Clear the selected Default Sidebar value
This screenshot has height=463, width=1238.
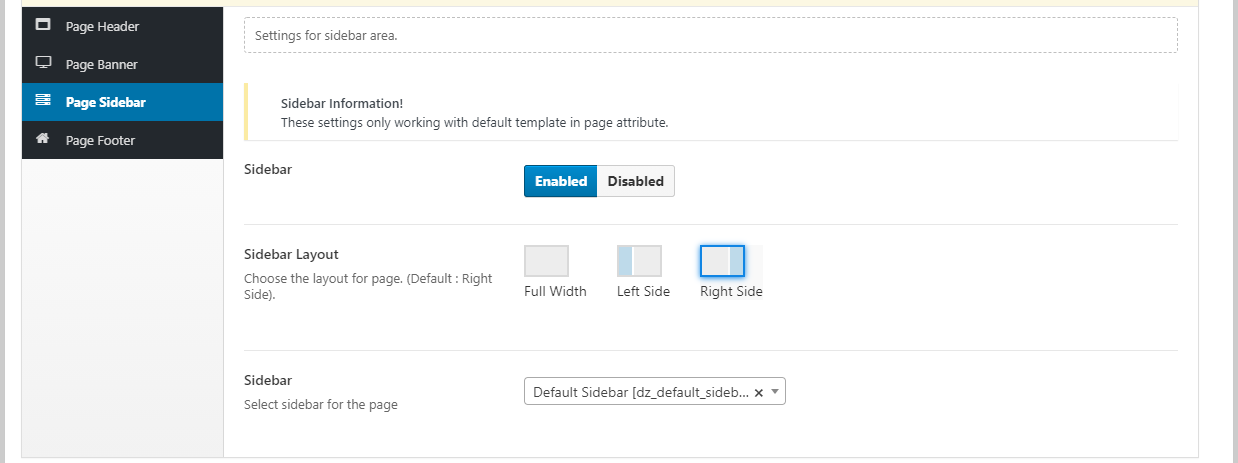[x=758, y=393]
